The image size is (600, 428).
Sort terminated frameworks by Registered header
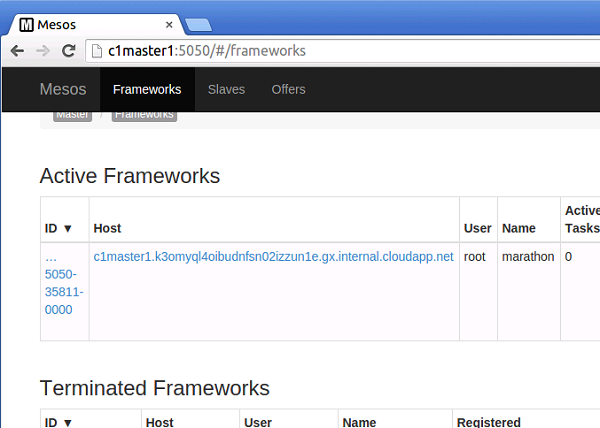point(489,422)
